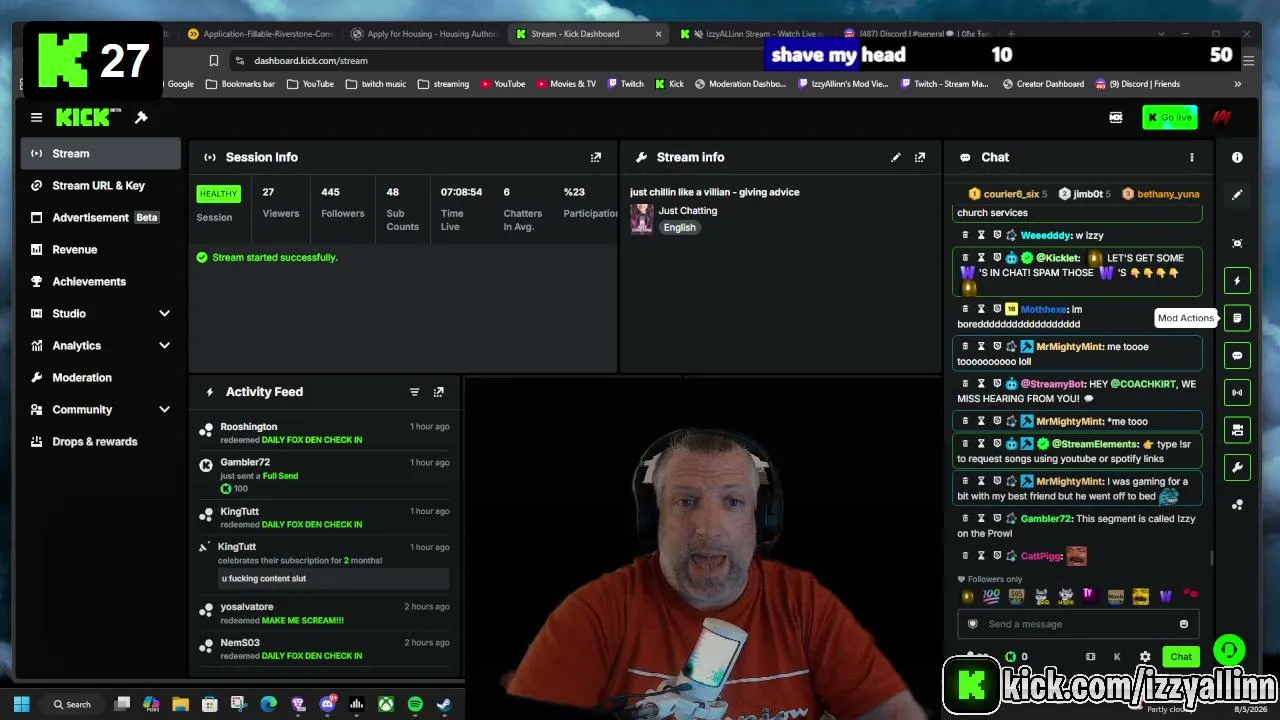This screenshot has height=720, width=1280.
Task: Click the Send a message input field
Action: click(1078, 624)
